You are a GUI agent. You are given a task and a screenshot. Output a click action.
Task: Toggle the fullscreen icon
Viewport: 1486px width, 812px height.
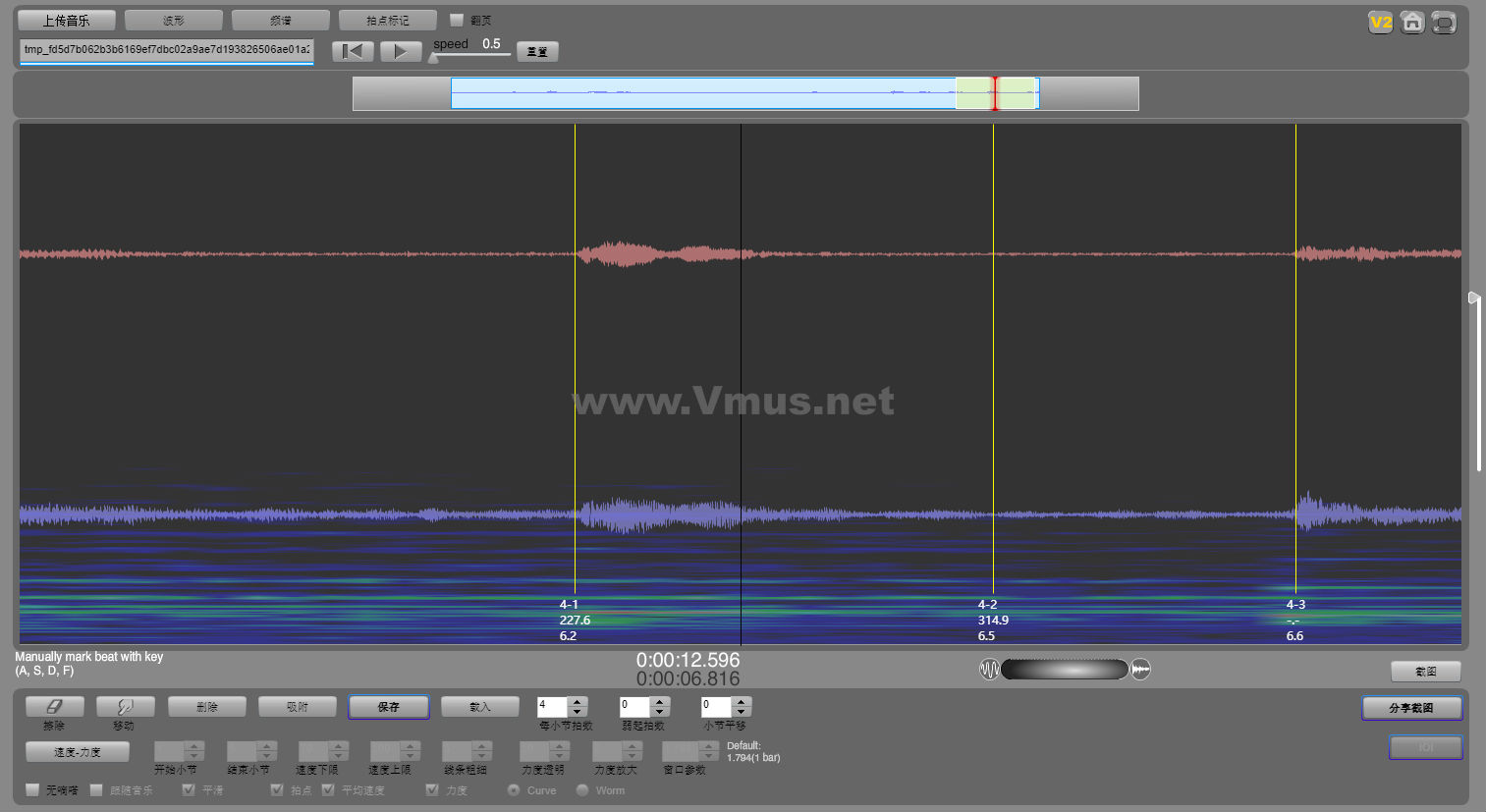coord(1444,23)
